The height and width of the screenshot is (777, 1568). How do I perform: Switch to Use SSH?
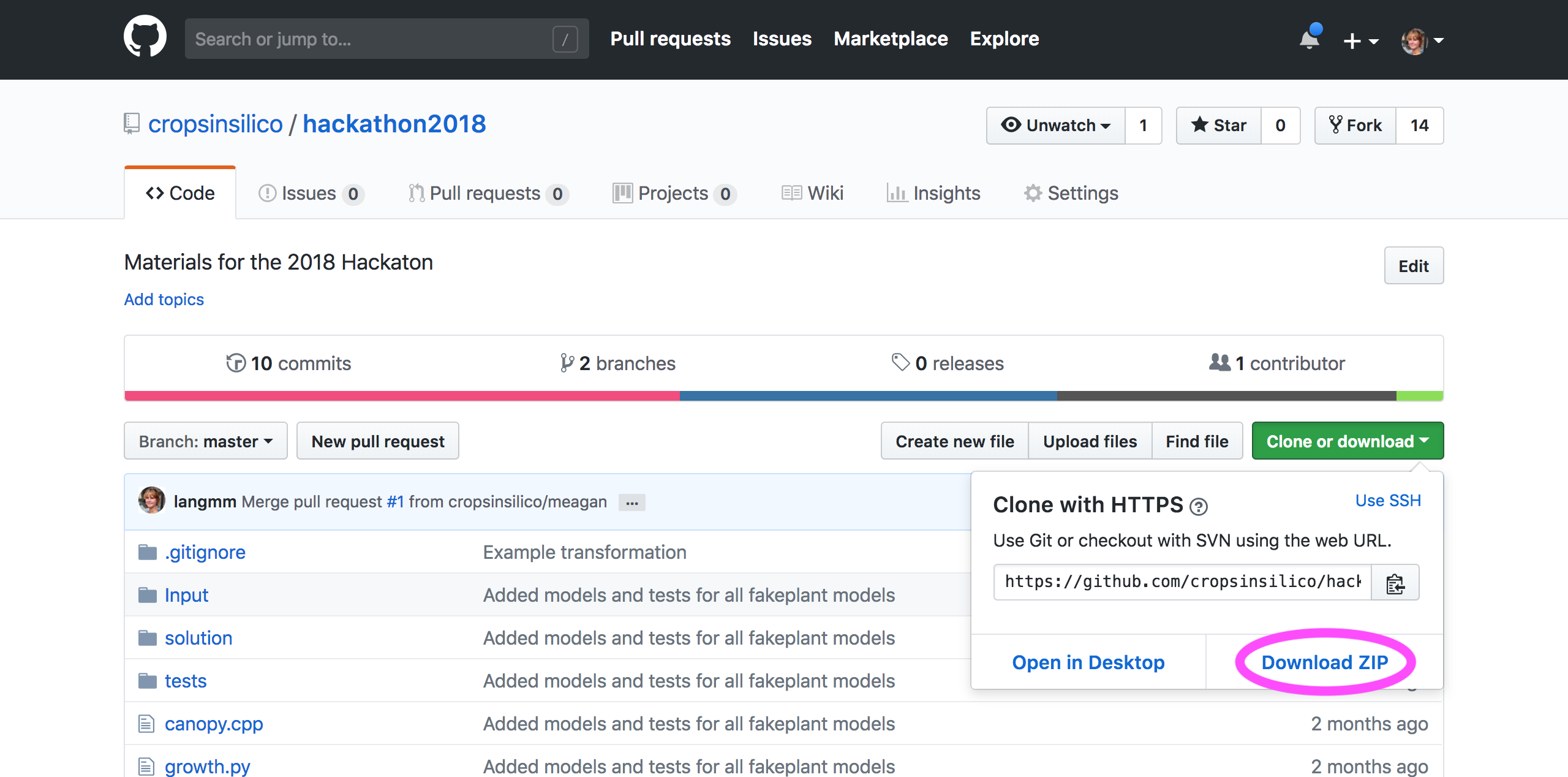[x=1388, y=501]
